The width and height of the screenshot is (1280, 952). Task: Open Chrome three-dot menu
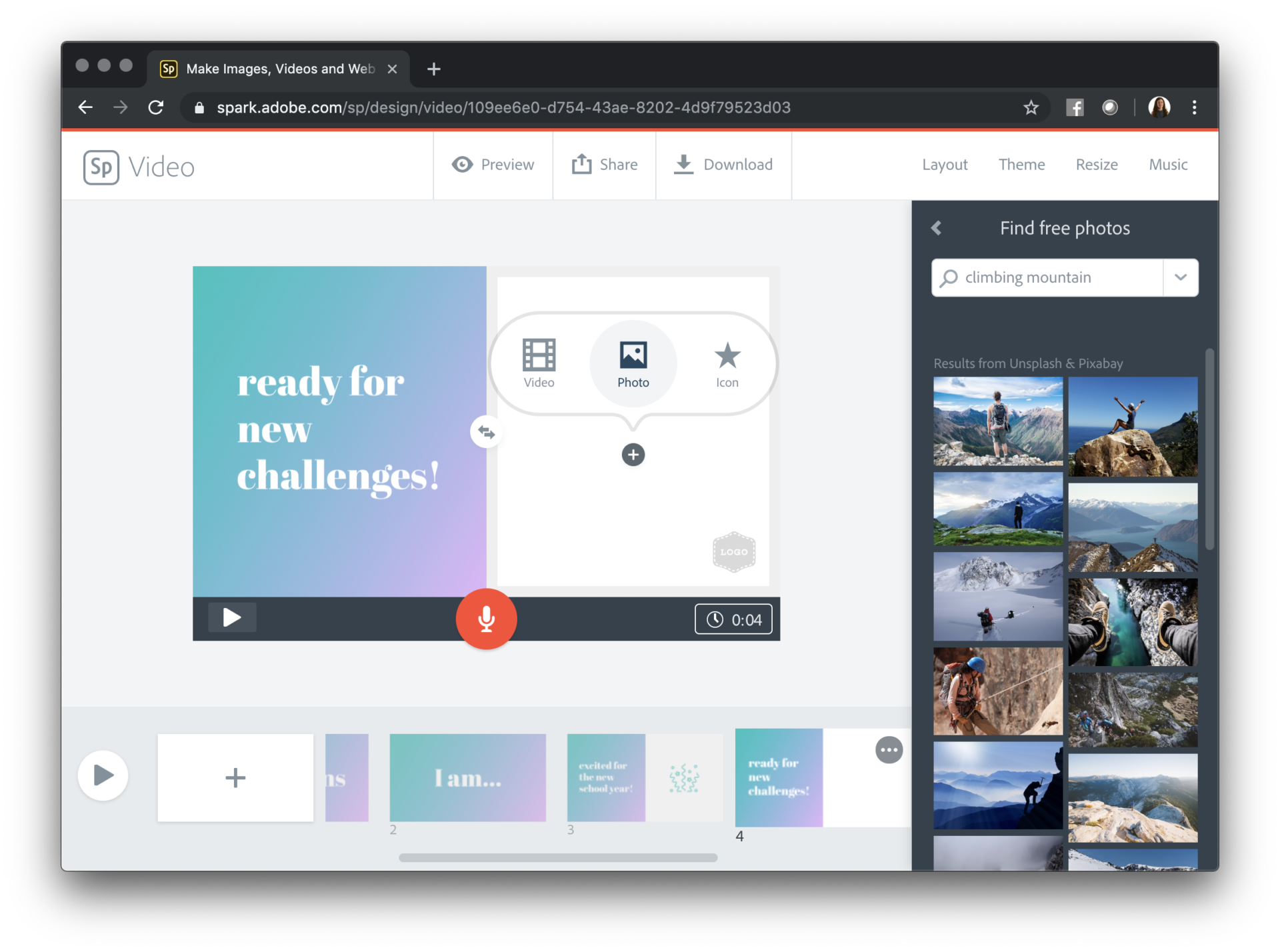pos(1194,107)
